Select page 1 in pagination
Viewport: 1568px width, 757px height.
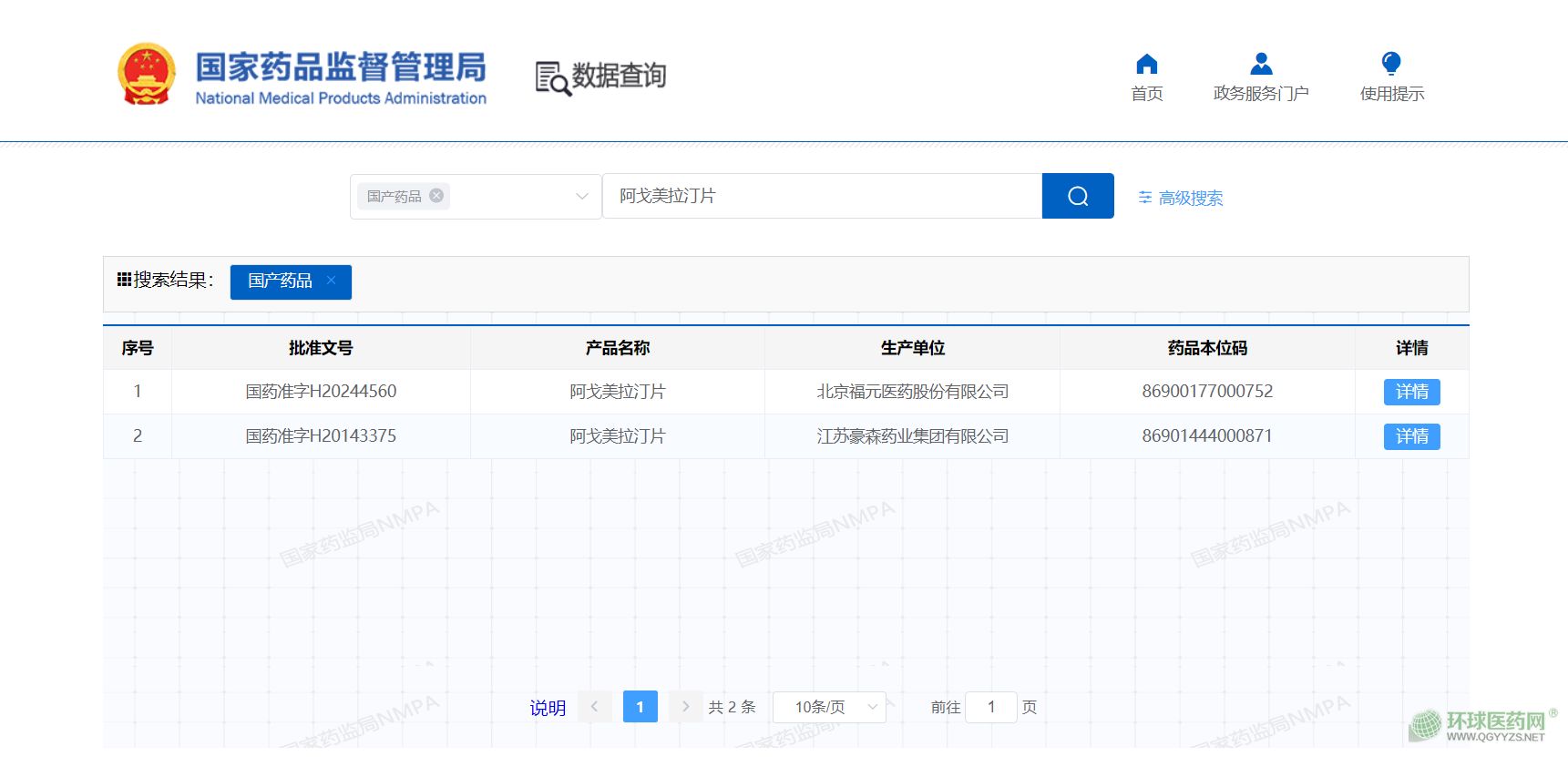(640, 707)
